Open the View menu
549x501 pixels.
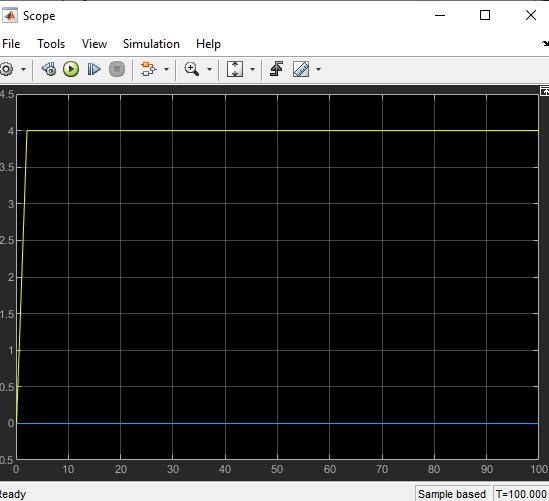tap(94, 44)
